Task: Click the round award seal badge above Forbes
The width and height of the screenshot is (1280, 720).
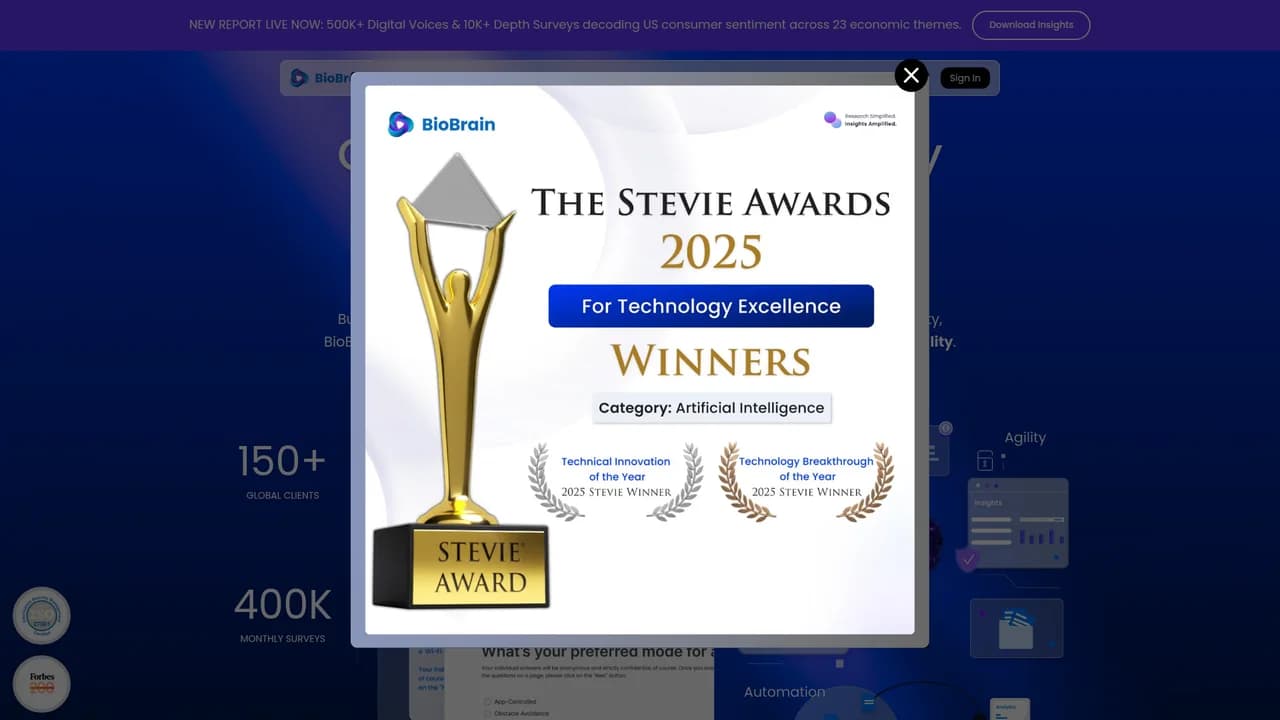Action: 42,615
